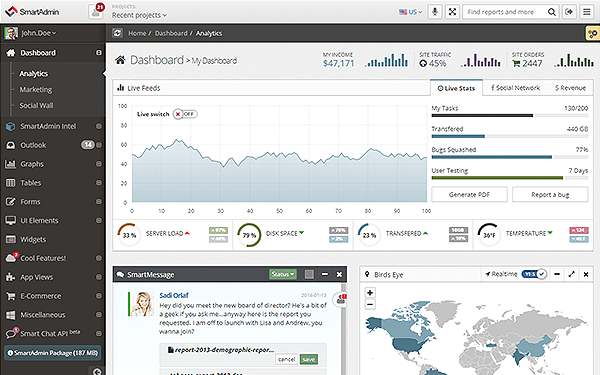Click the User Testing progress bar
600x375 pixels.
click(x=510, y=178)
